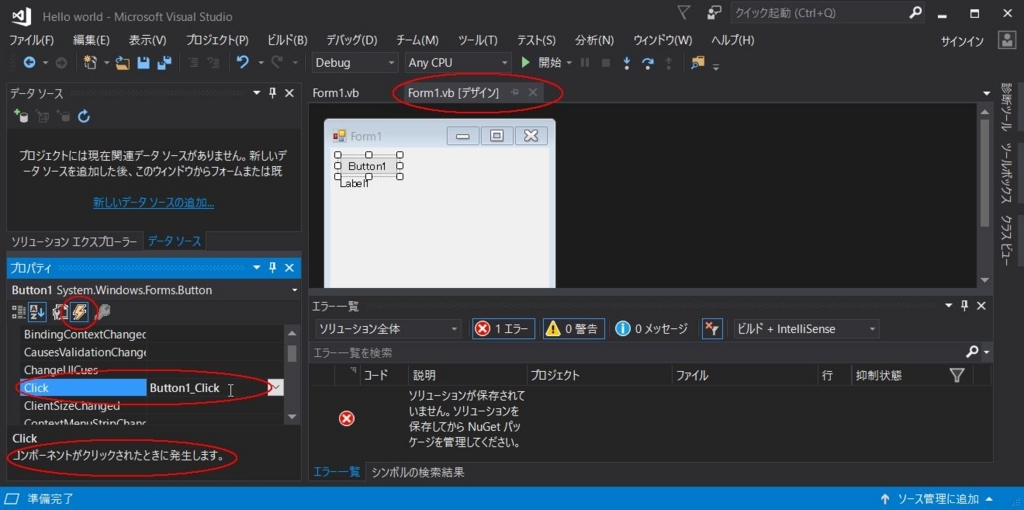Open the ビルド + IntelliSense dropdown
This screenshot has width=1024, height=510.
[x=806, y=329]
